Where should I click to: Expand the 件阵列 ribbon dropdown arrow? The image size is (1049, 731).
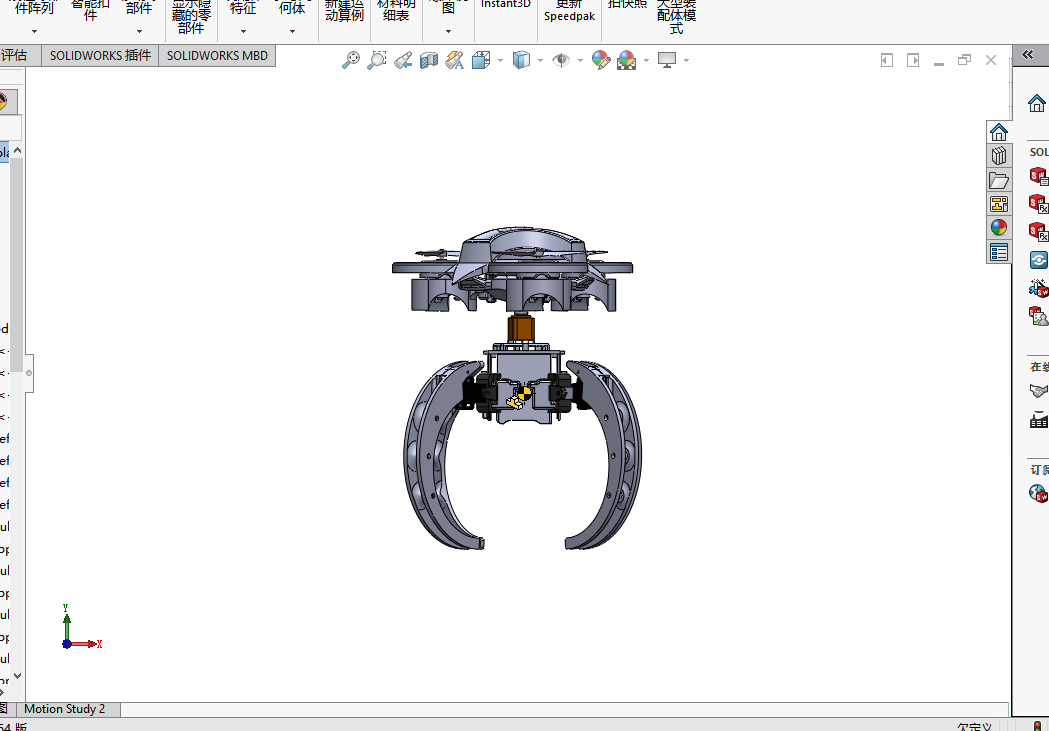34,31
